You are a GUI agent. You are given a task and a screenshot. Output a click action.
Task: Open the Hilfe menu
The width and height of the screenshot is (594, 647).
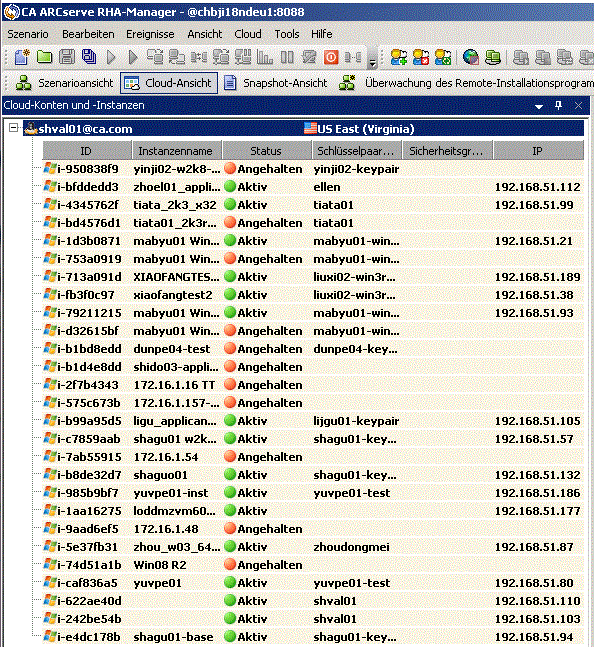click(x=322, y=34)
